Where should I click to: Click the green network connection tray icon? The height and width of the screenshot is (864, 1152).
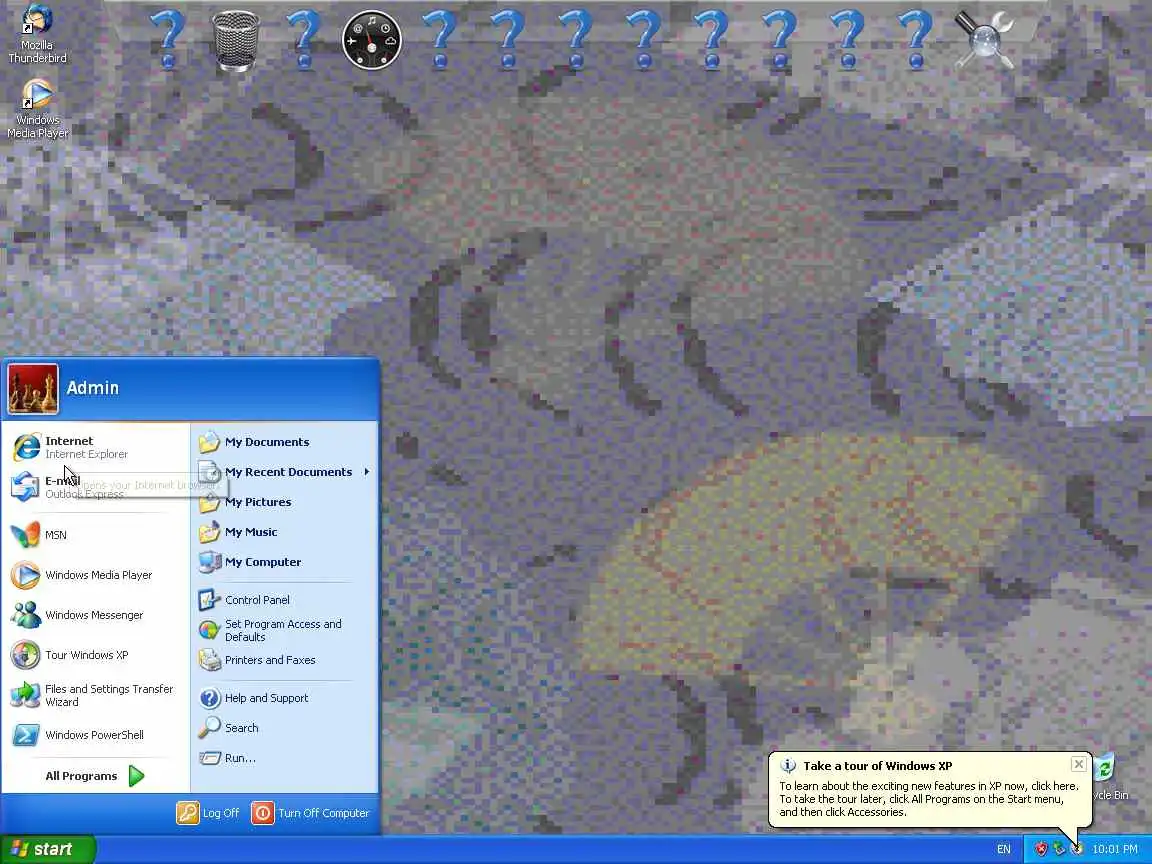pos(1059,849)
